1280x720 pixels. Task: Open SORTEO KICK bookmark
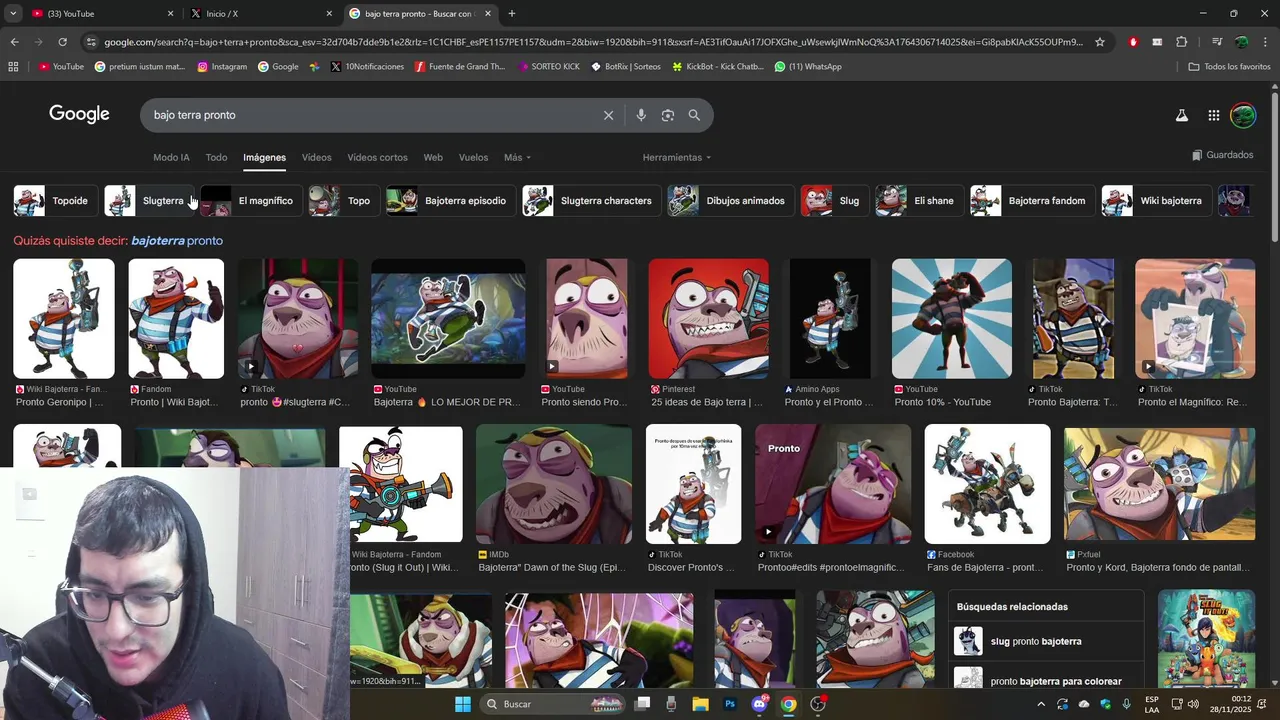tap(548, 67)
